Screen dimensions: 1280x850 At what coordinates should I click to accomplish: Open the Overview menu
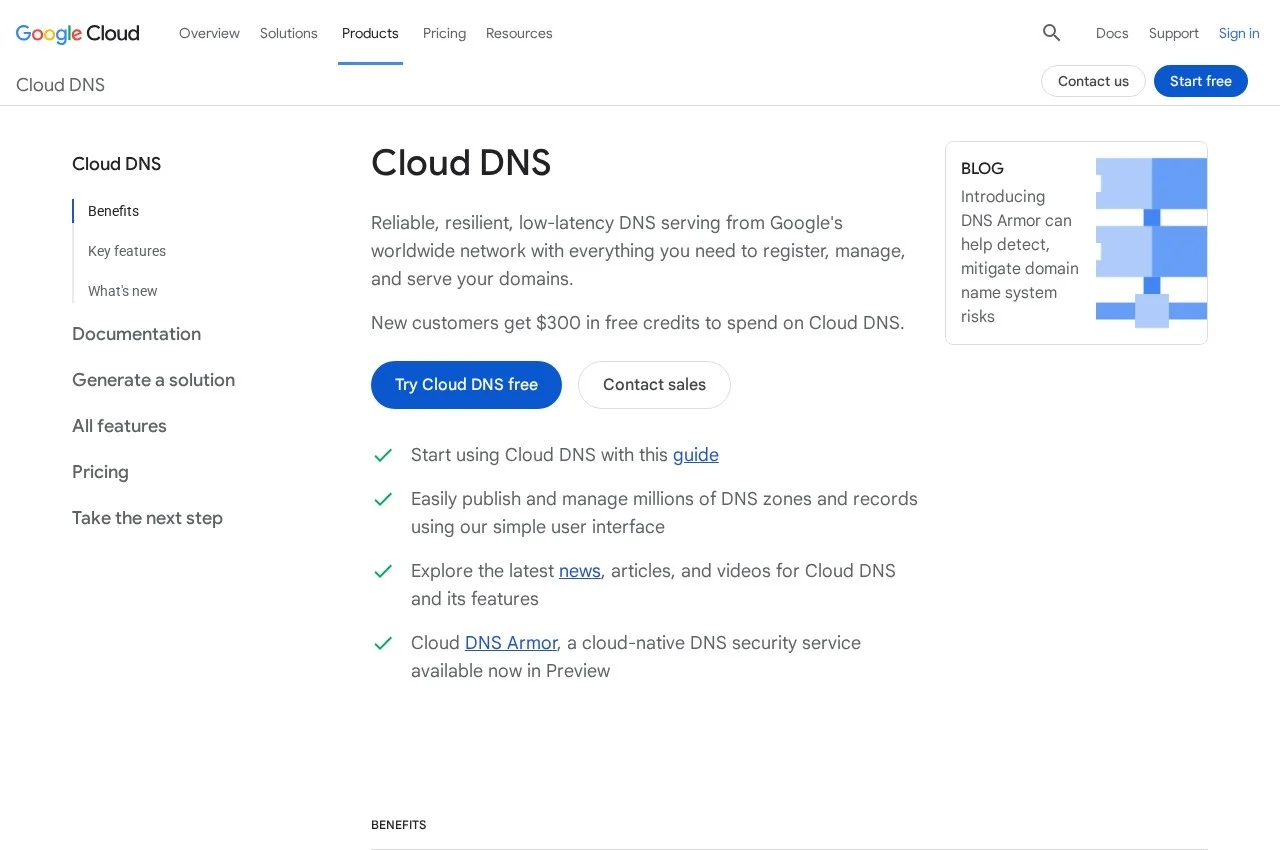pos(209,33)
